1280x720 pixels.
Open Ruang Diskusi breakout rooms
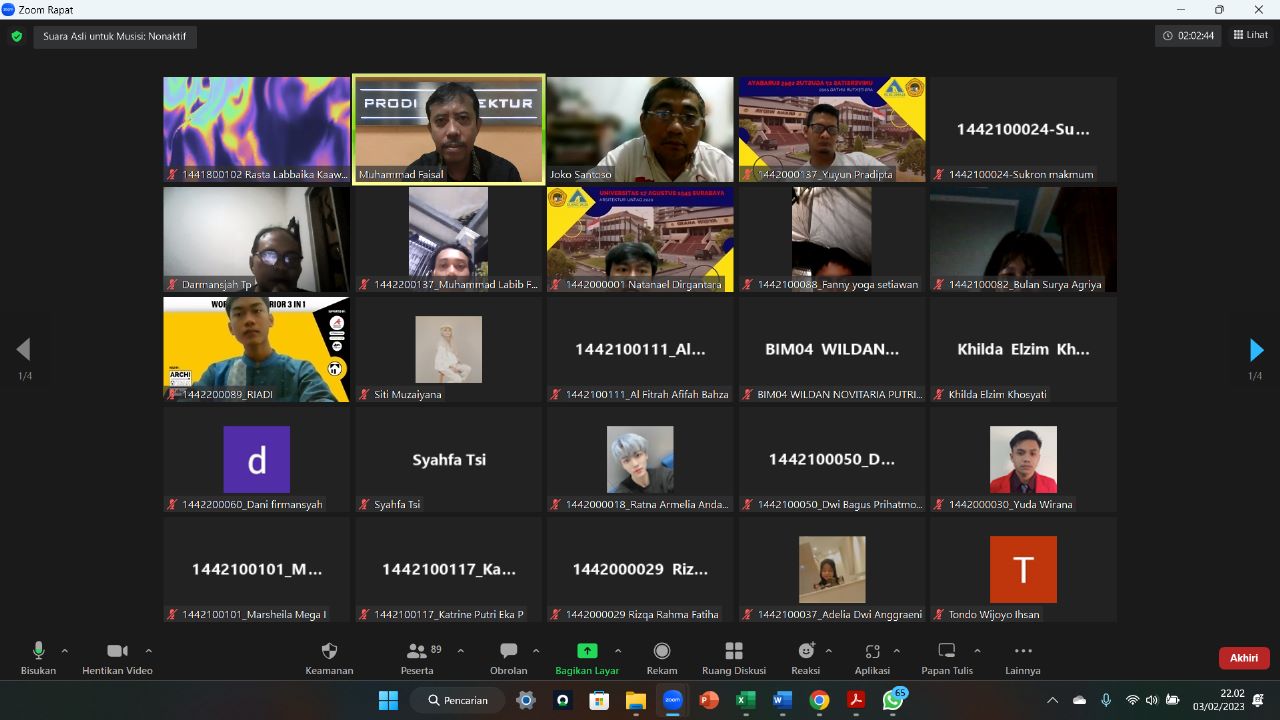tap(733, 652)
